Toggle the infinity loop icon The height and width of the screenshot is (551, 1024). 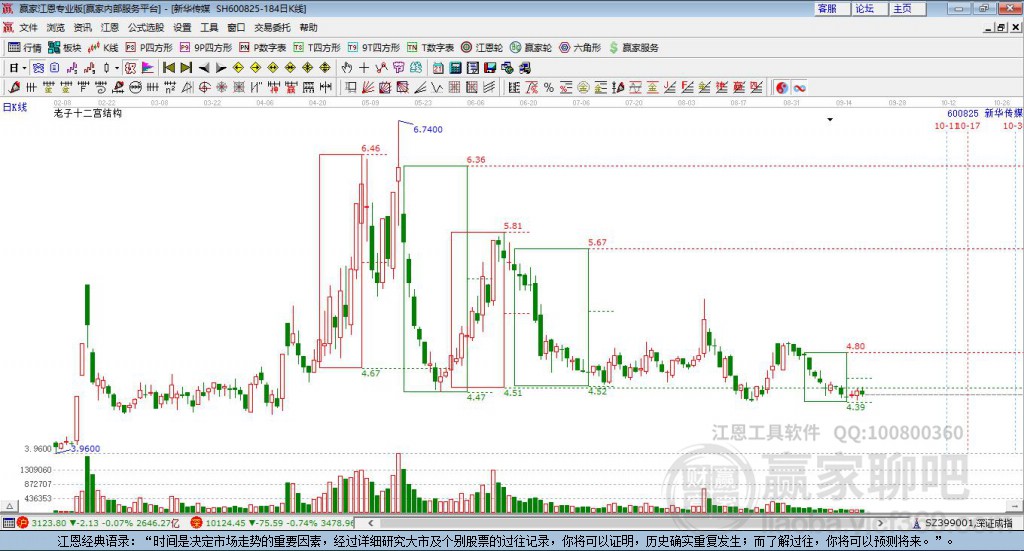tap(799, 87)
